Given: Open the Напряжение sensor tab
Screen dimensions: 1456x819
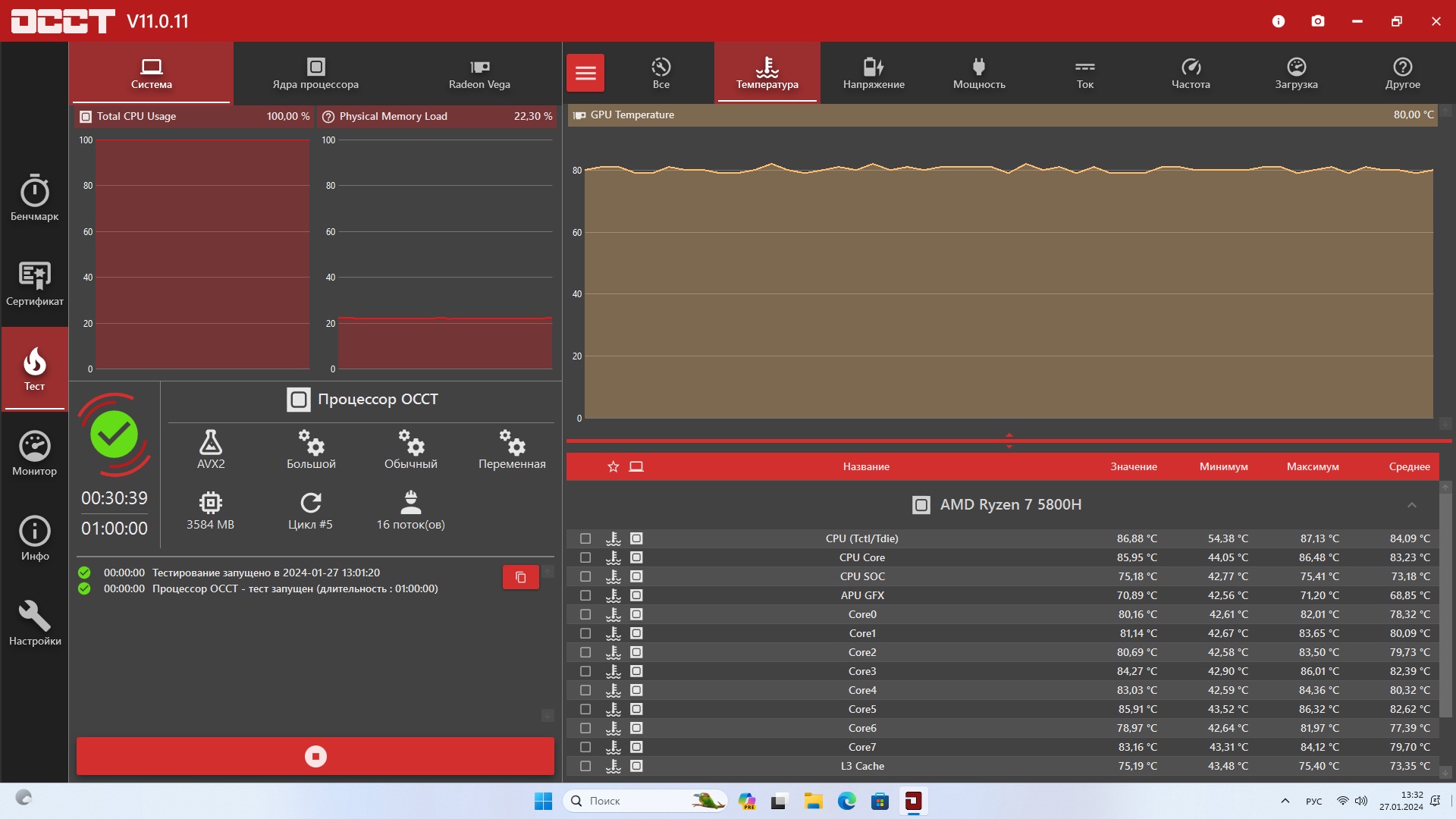Looking at the screenshot, I should coord(874,73).
